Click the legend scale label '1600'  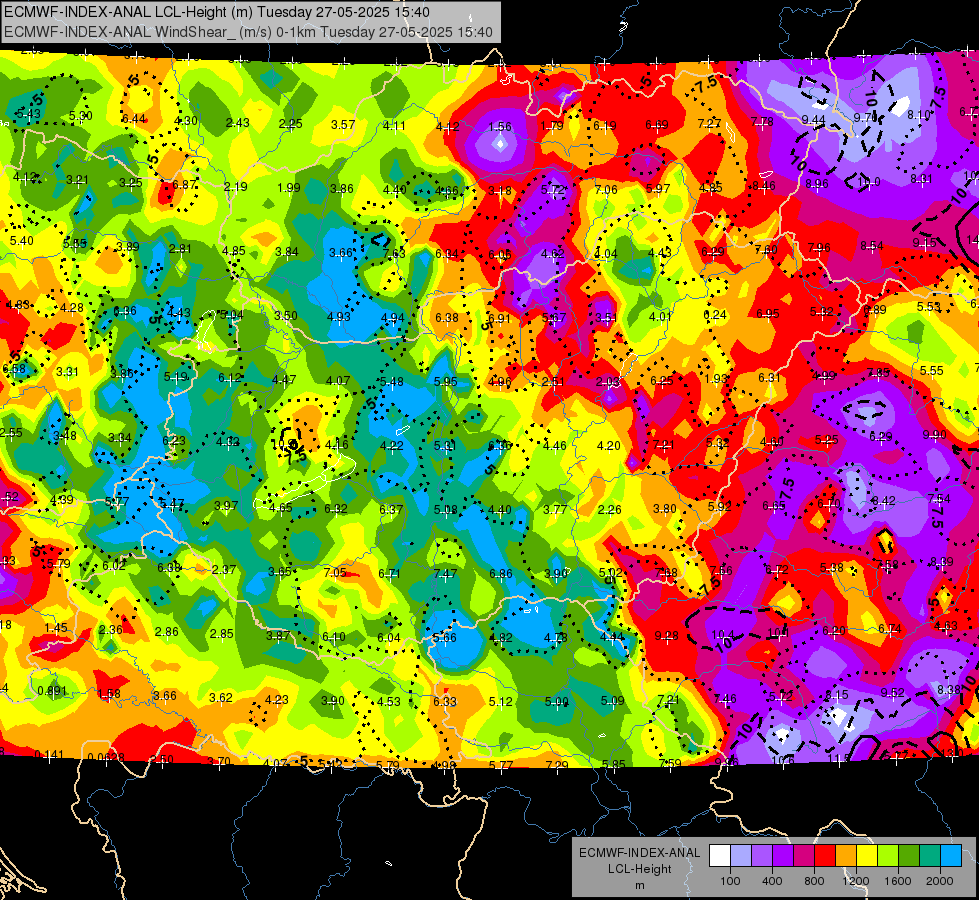tap(897, 881)
